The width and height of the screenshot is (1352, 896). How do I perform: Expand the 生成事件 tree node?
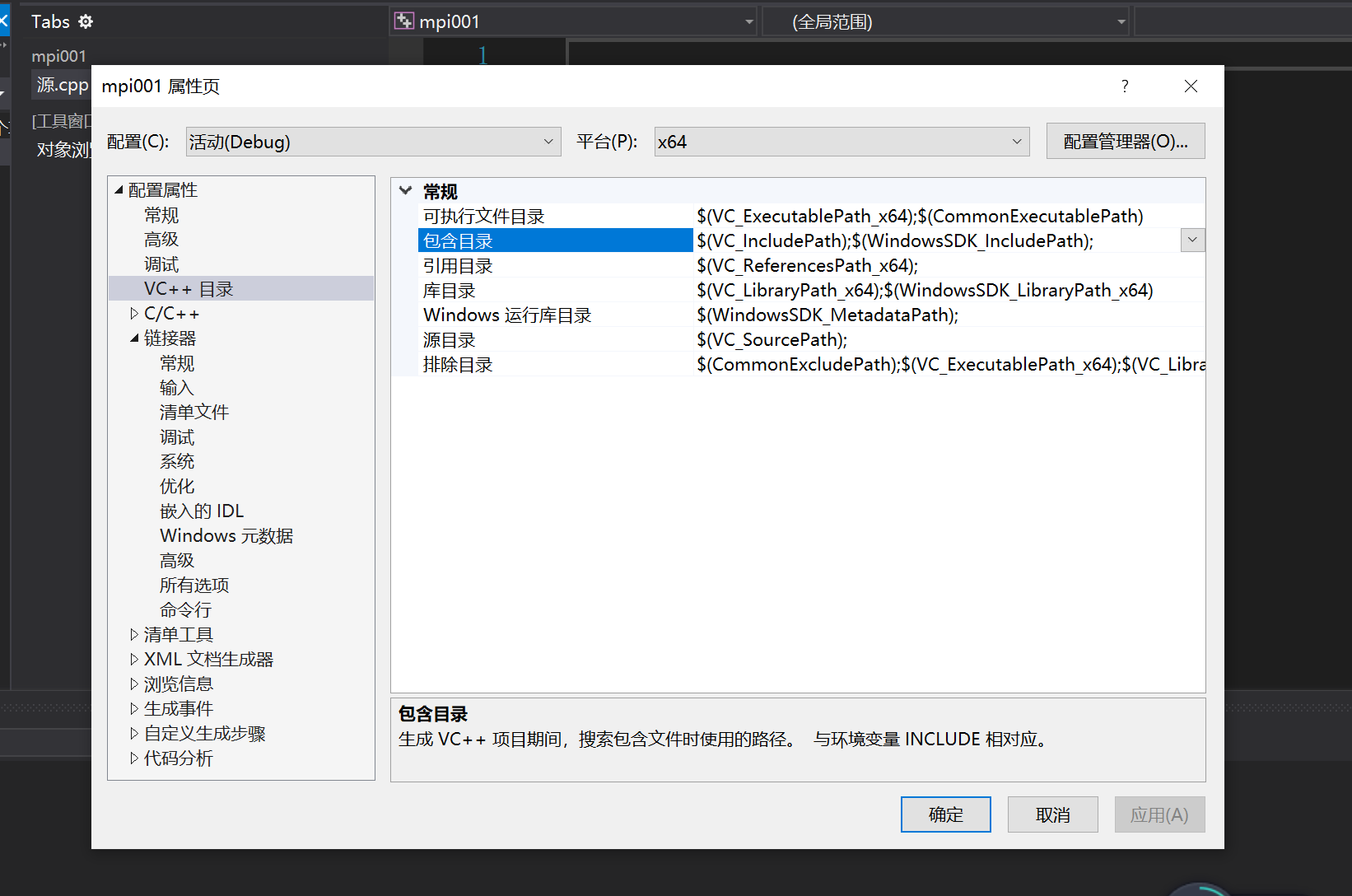pyautogui.click(x=135, y=708)
